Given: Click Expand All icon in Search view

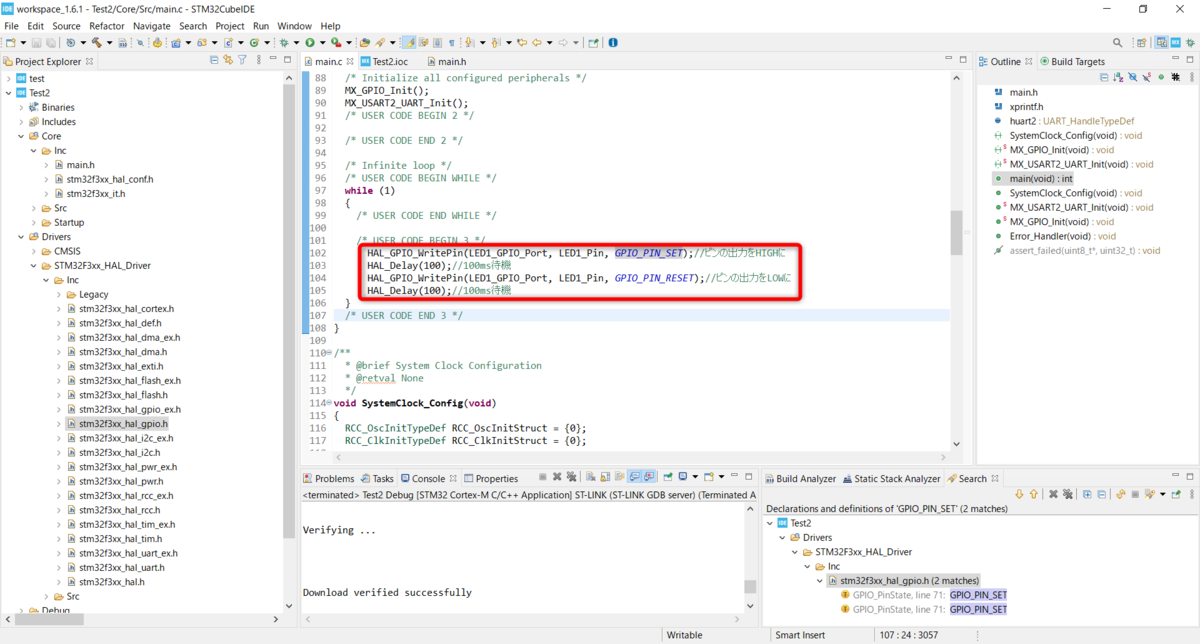Looking at the screenshot, I should tap(1087, 494).
